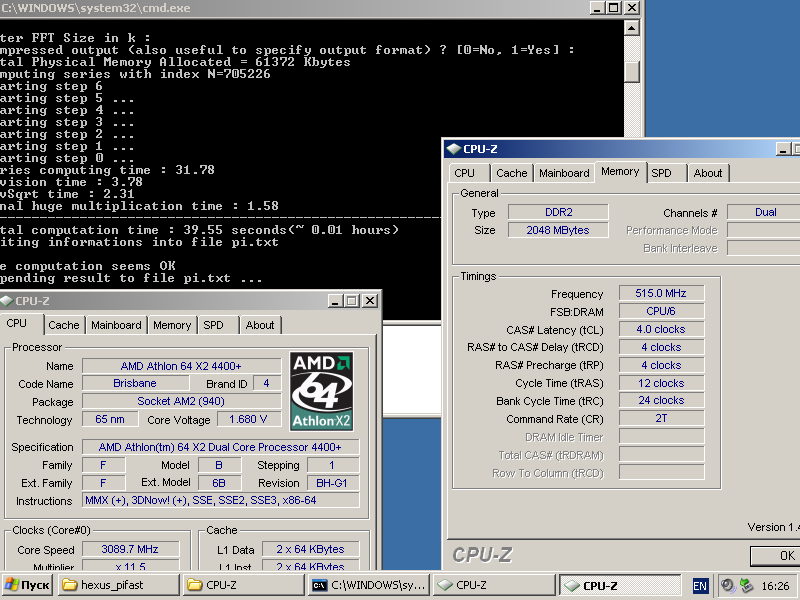
Task: Open Mainboard tab in processor CPU-Z window
Action: point(116,325)
